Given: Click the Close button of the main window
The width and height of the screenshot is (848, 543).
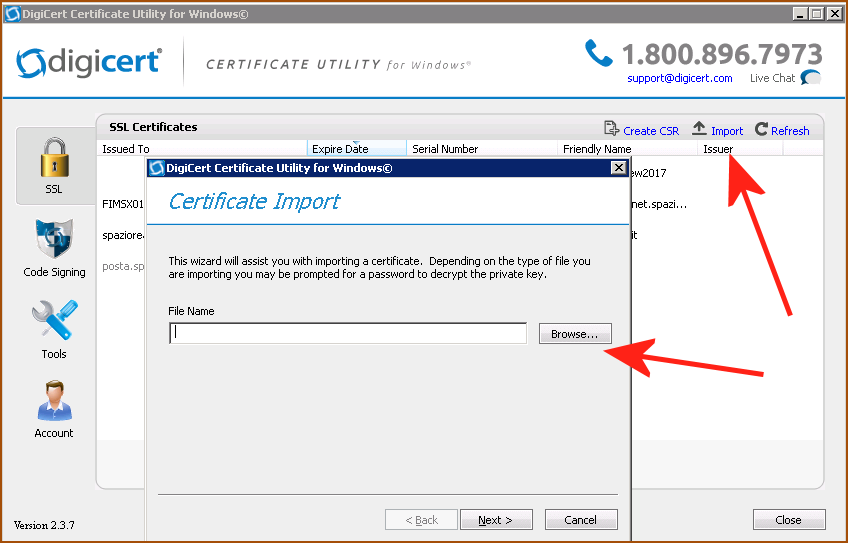Looking at the screenshot, I should click(x=789, y=520).
